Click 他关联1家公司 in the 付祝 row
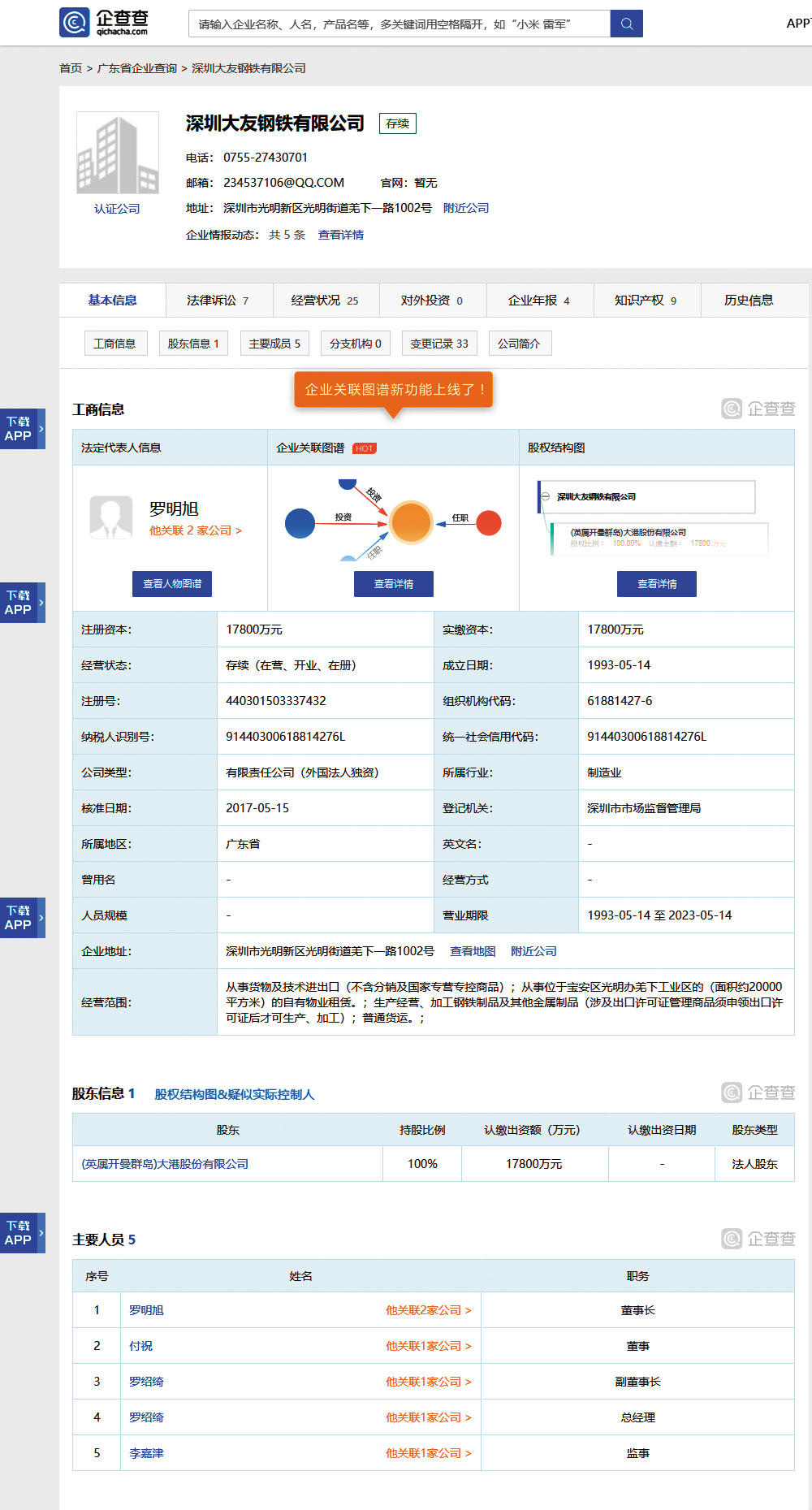Viewport: 812px width, 1510px height. click(429, 1346)
